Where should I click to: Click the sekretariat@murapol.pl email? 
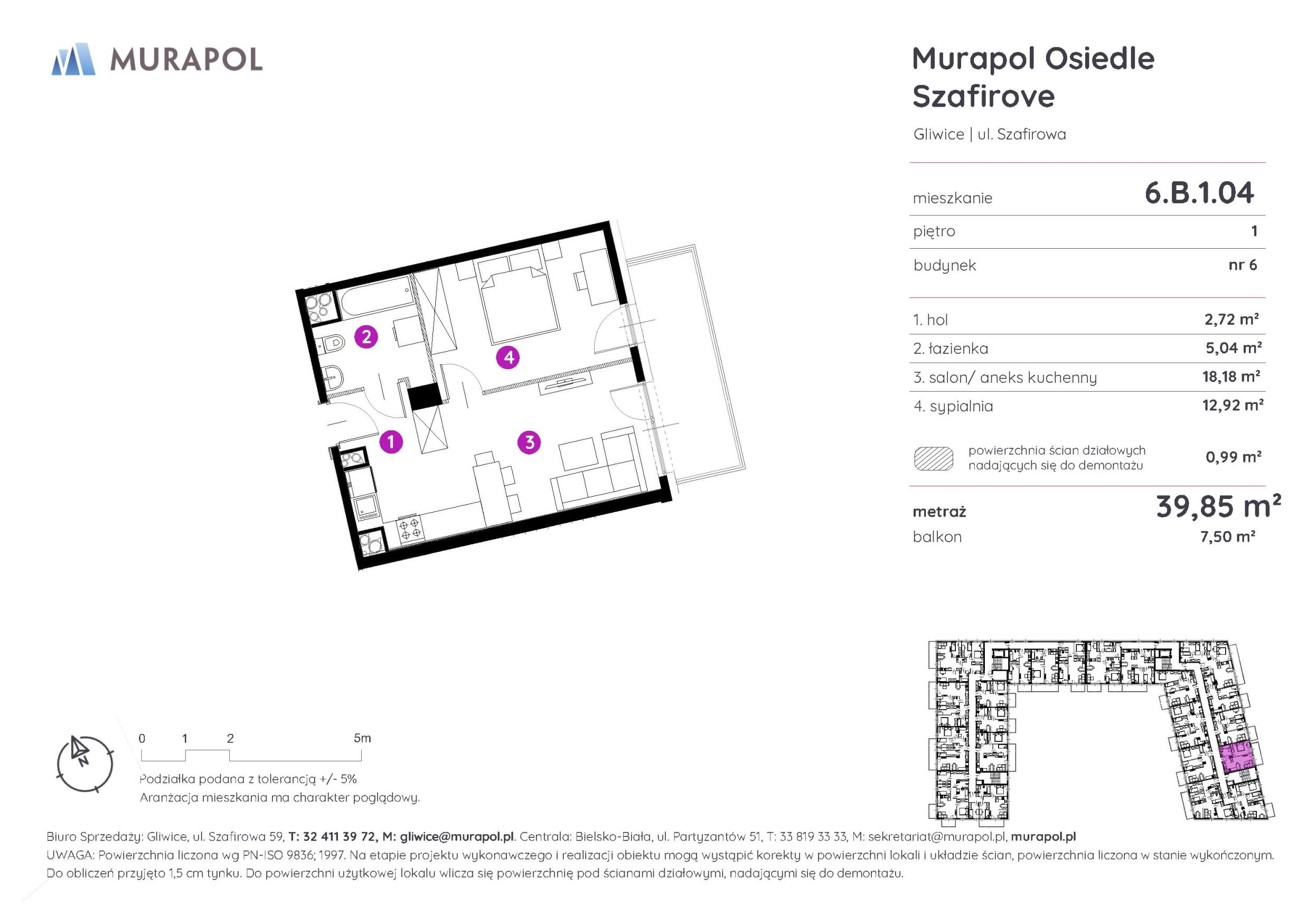pos(937,836)
